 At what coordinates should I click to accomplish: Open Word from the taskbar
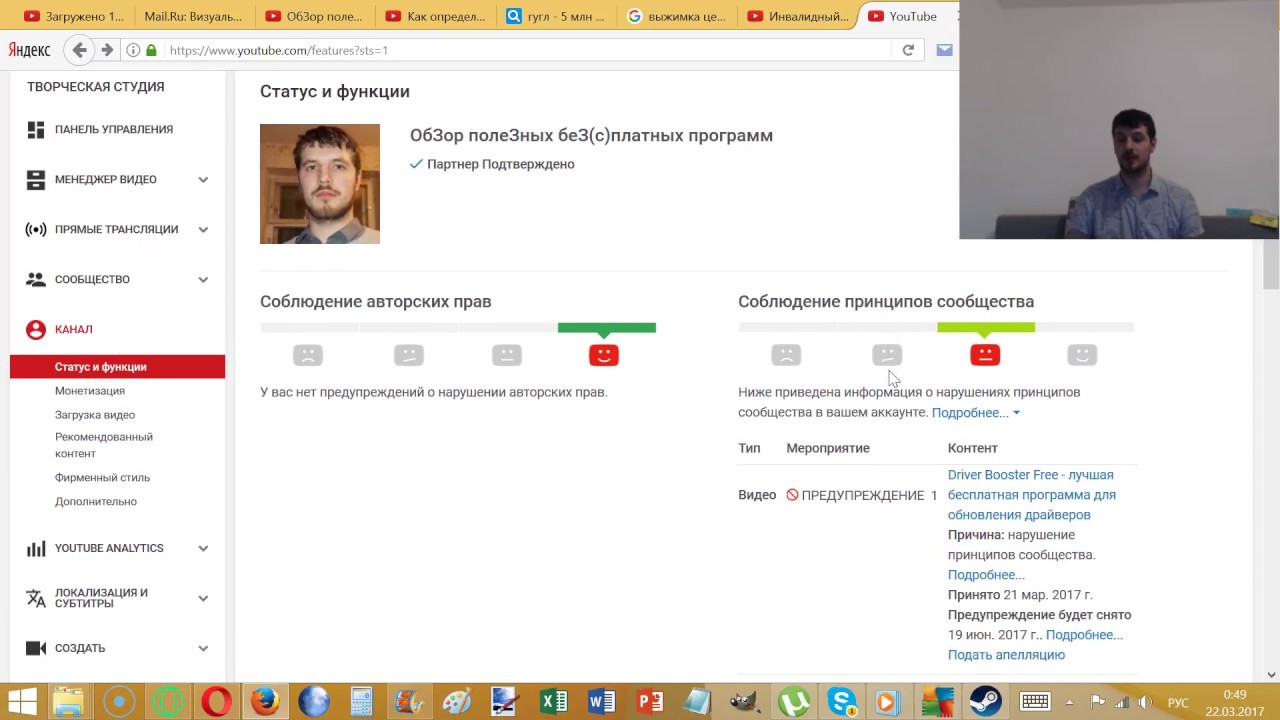(x=601, y=701)
